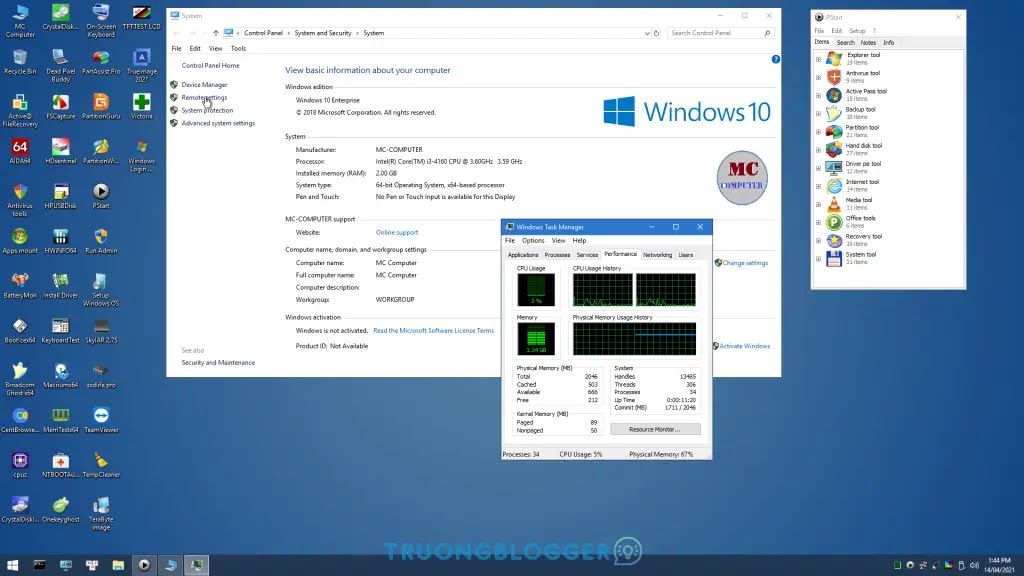Screen dimensions: 1024x576
Task: Select the System tool item in PStart
Action: tap(860, 259)
